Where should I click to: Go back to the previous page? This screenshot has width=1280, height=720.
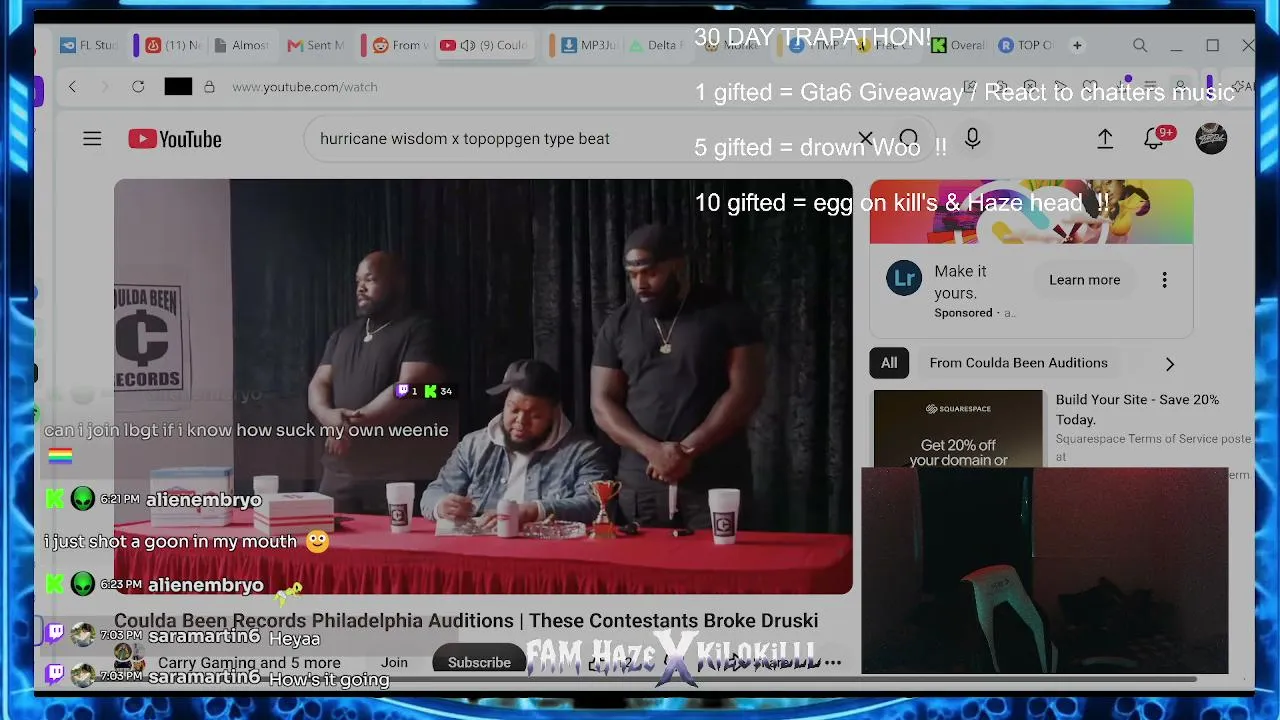click(72, 87)
